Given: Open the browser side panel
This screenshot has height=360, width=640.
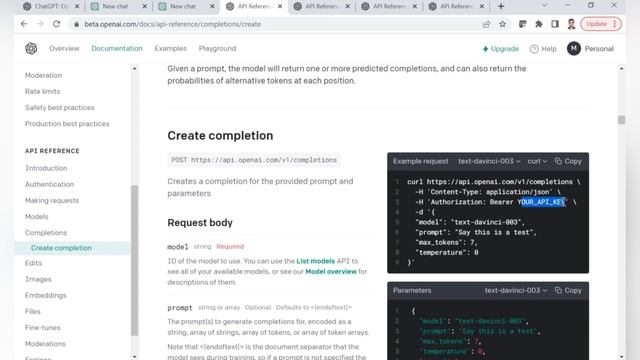Looking at the screenshot, I should click(555, 24).
